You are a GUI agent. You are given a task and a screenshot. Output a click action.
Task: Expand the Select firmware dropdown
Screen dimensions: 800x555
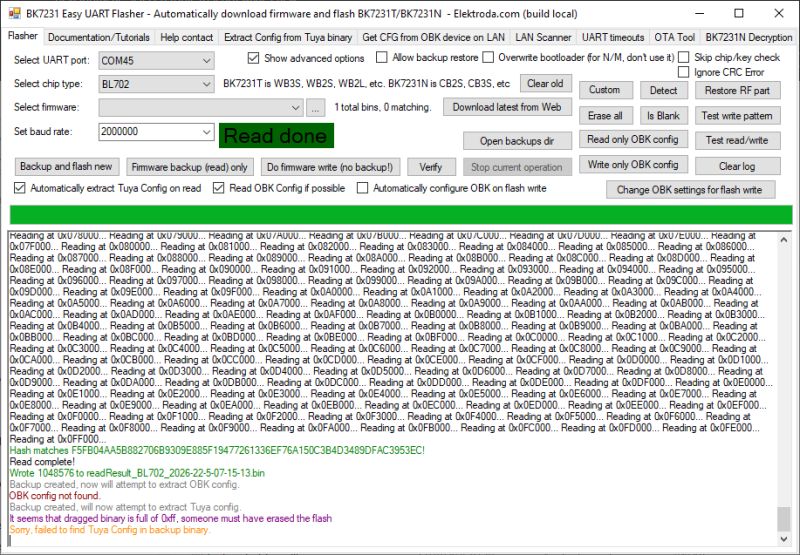click(x=295, y=108)
